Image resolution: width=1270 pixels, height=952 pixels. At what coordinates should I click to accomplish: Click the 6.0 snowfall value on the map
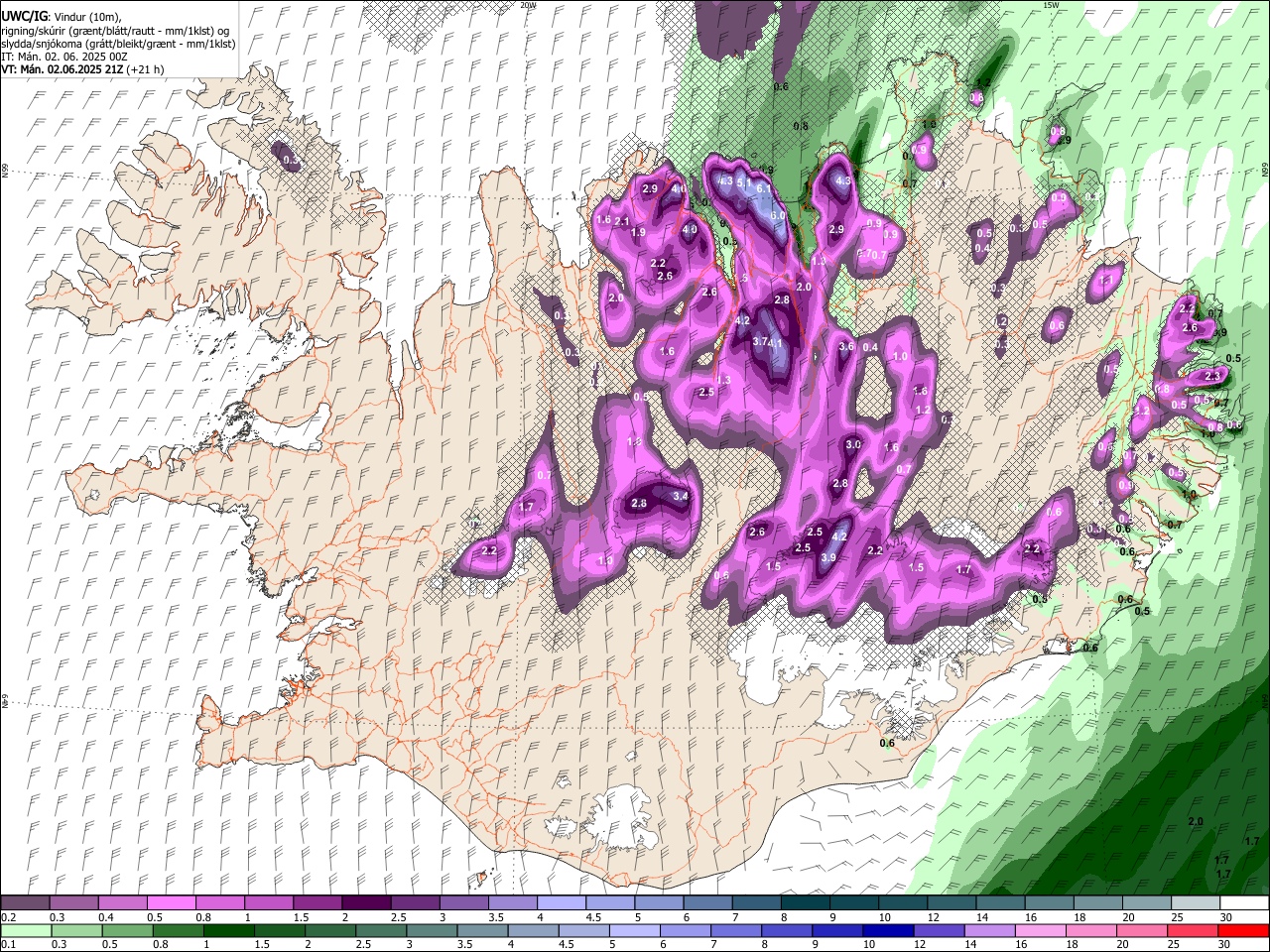pyautogui.click(x=778, y=215)
